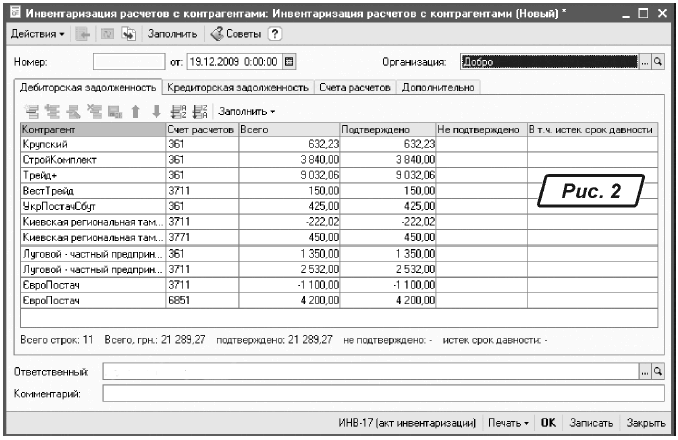Click the add row icon in table toolbar
The height and width of the screenshot is (440, 678).
click(x=33, y=110)
